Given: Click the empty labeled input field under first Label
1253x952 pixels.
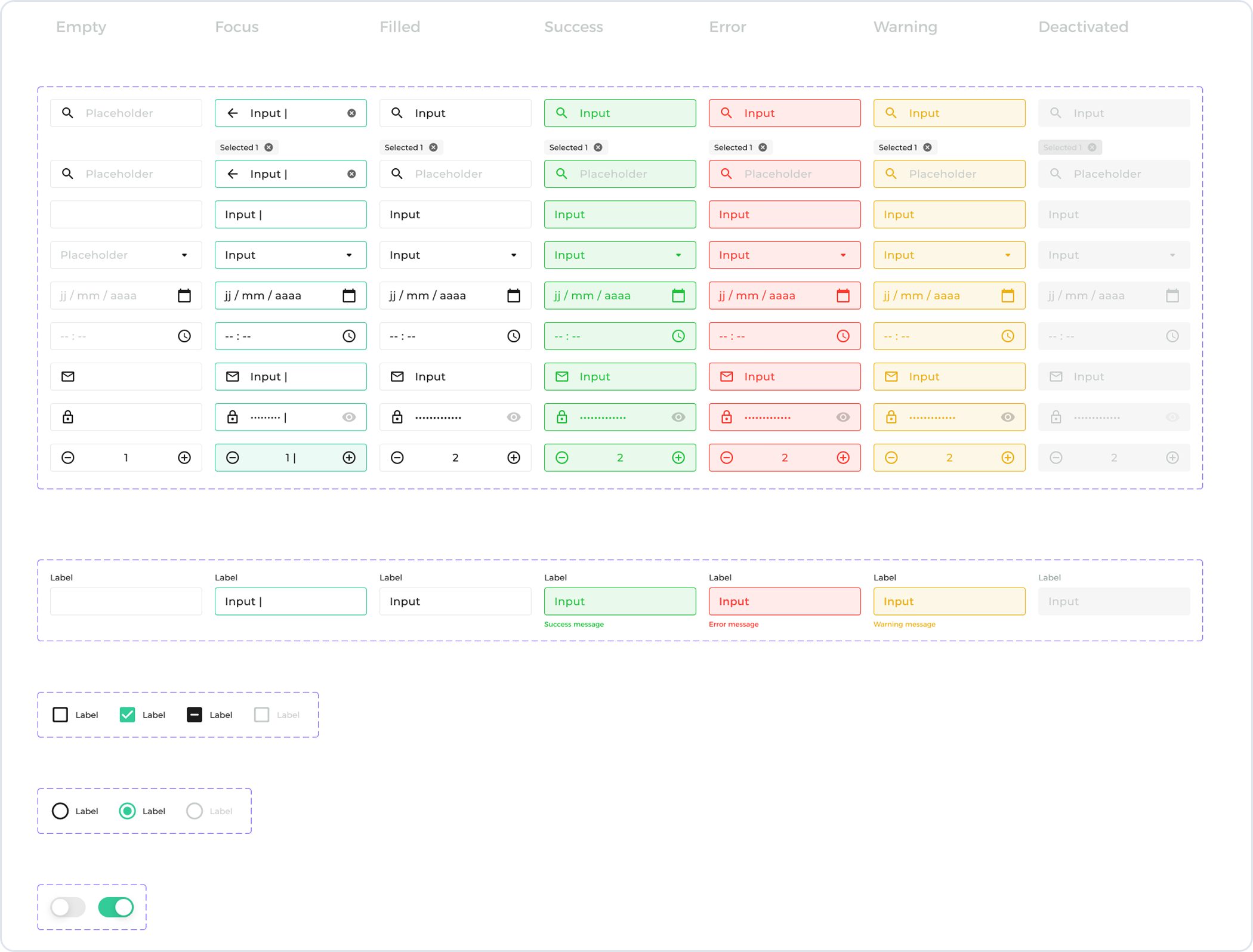Looking at the screenshot, I should coord(126,601).
